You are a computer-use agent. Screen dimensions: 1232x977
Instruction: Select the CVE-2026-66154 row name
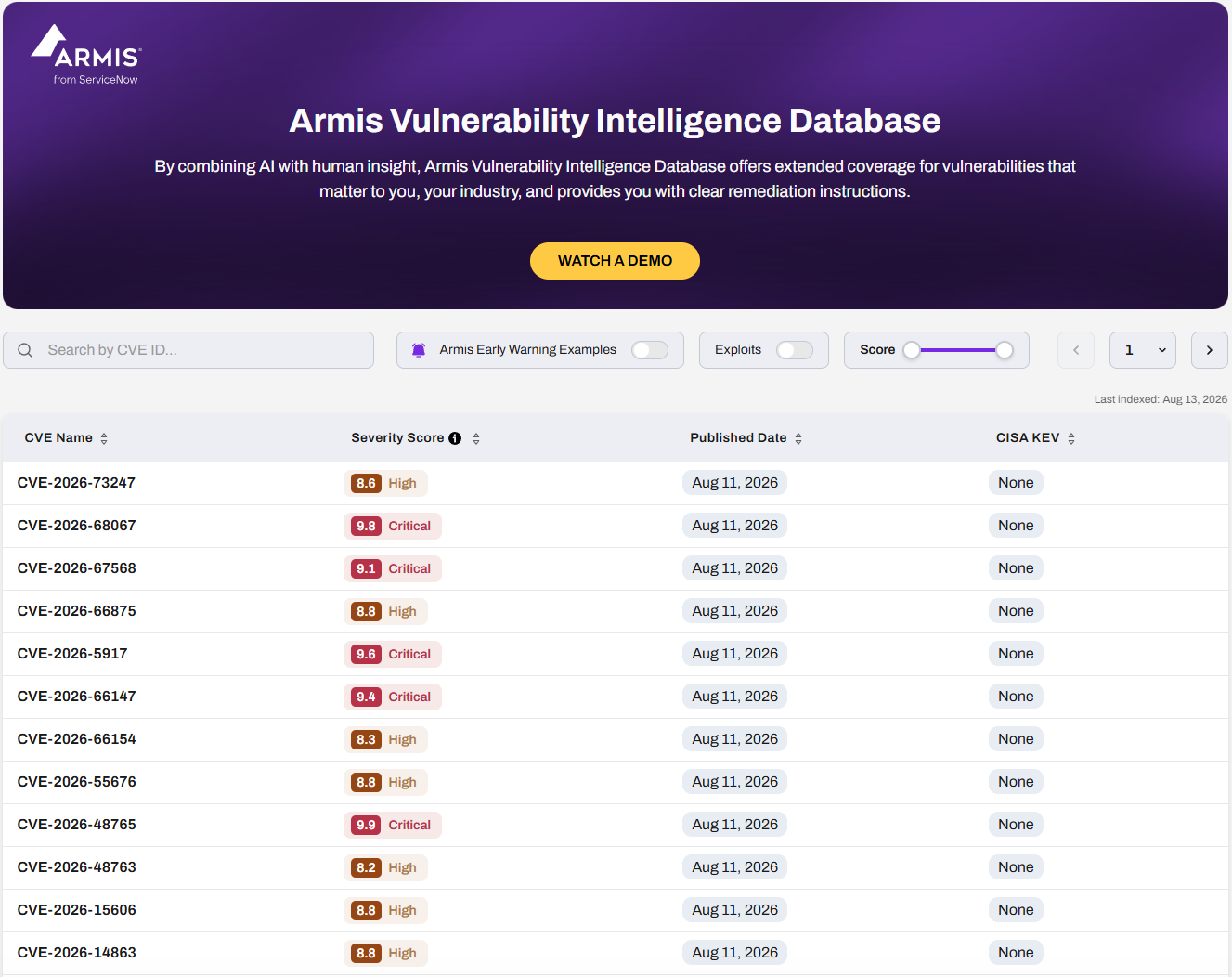[76, 739]
